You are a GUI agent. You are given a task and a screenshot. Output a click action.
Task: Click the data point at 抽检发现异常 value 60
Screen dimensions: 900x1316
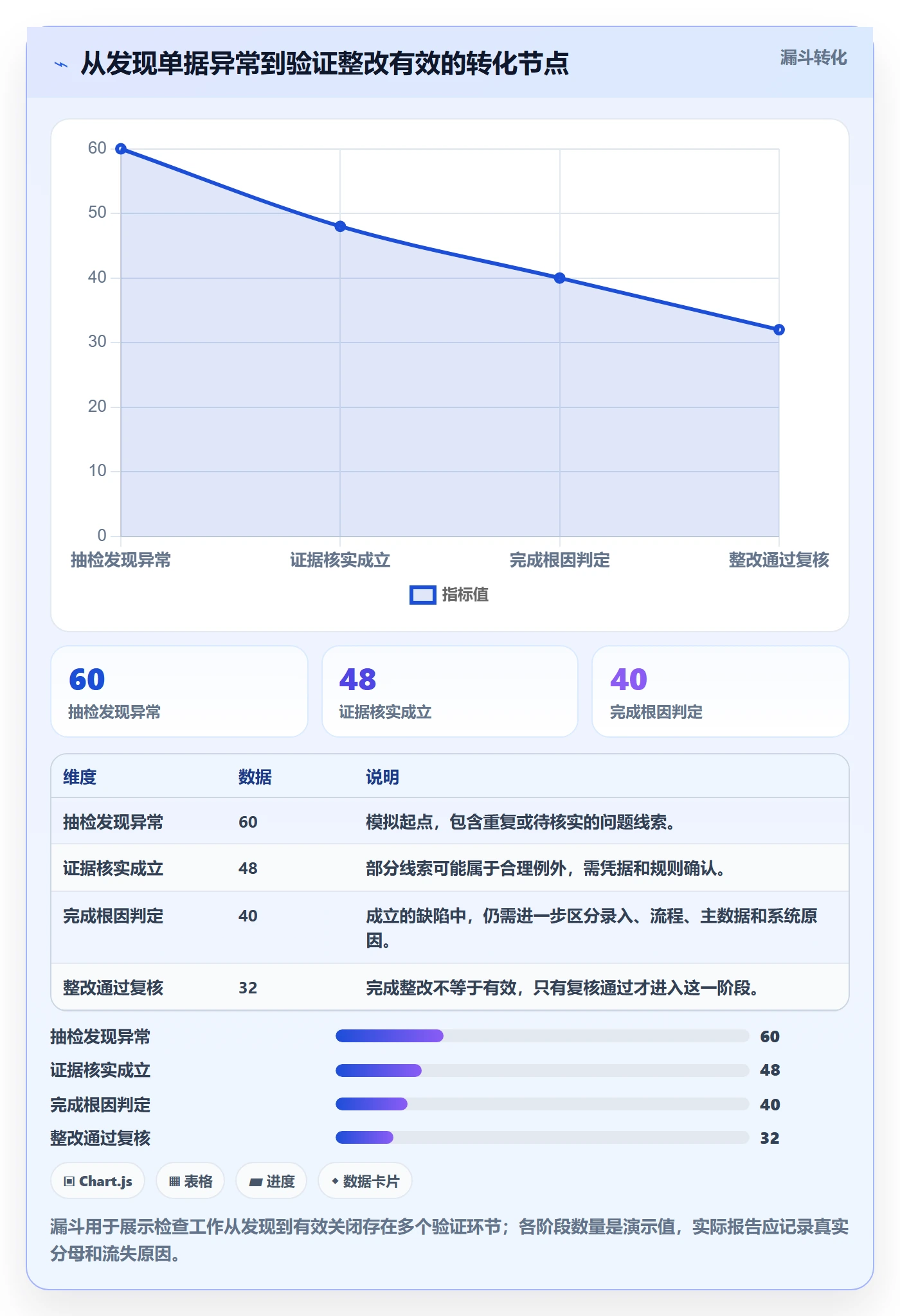pyautogui.click(x=121, y=148)
